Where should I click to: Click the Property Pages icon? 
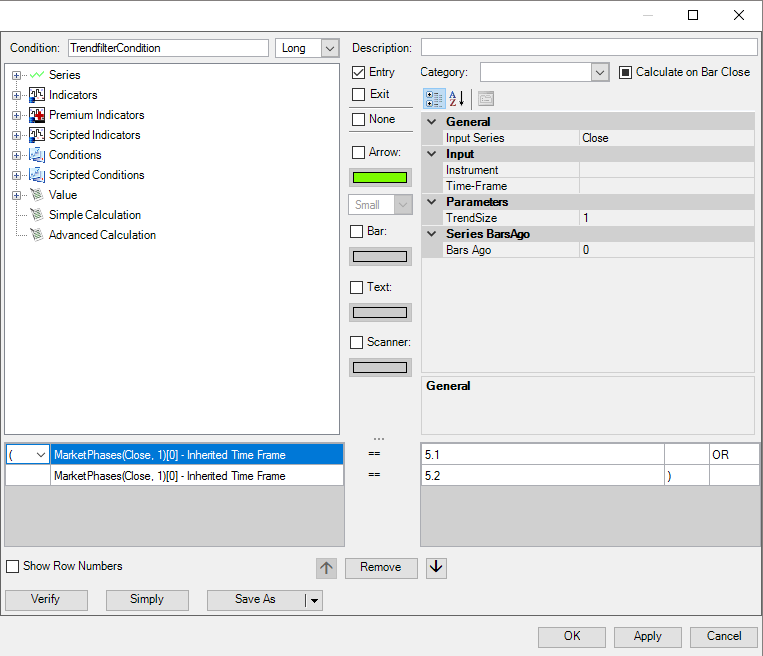[x=485, y=99]
